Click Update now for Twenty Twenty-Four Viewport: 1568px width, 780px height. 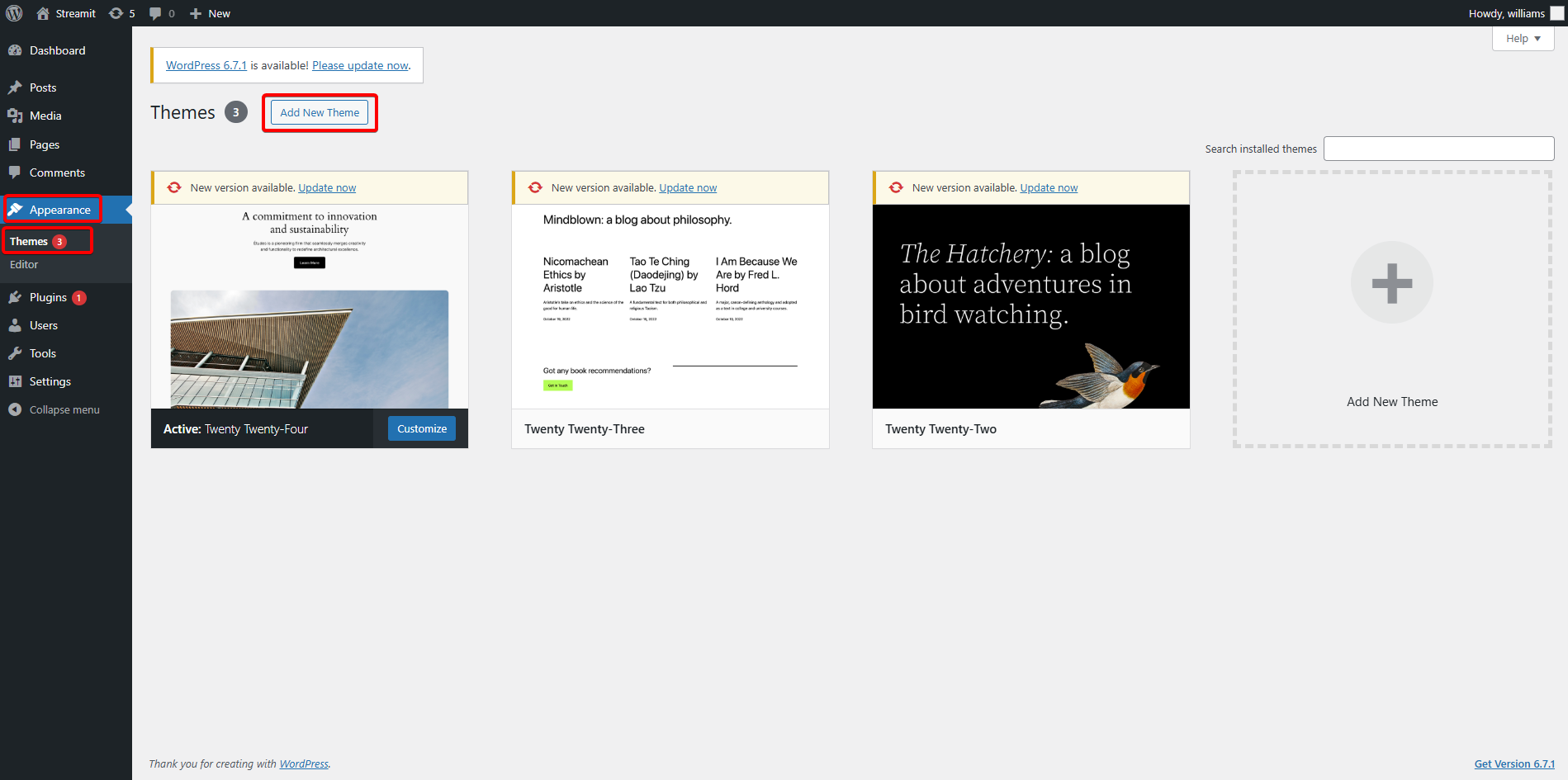point(327,187)
